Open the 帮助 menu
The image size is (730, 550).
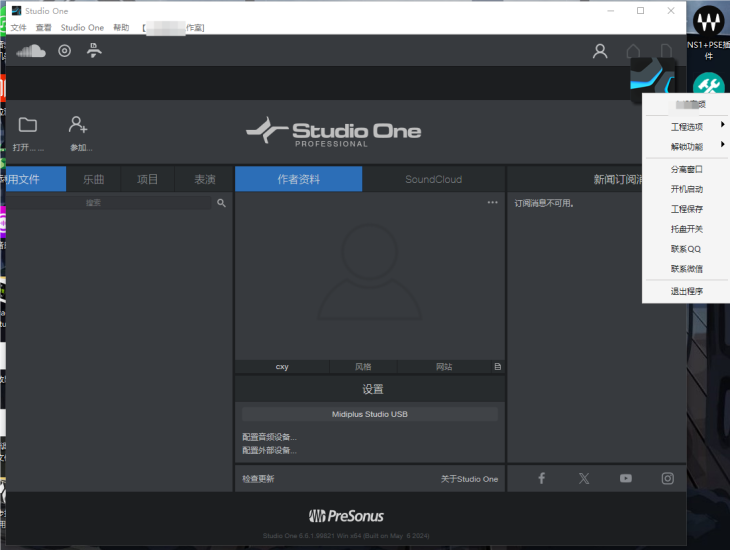pos(121,27)
